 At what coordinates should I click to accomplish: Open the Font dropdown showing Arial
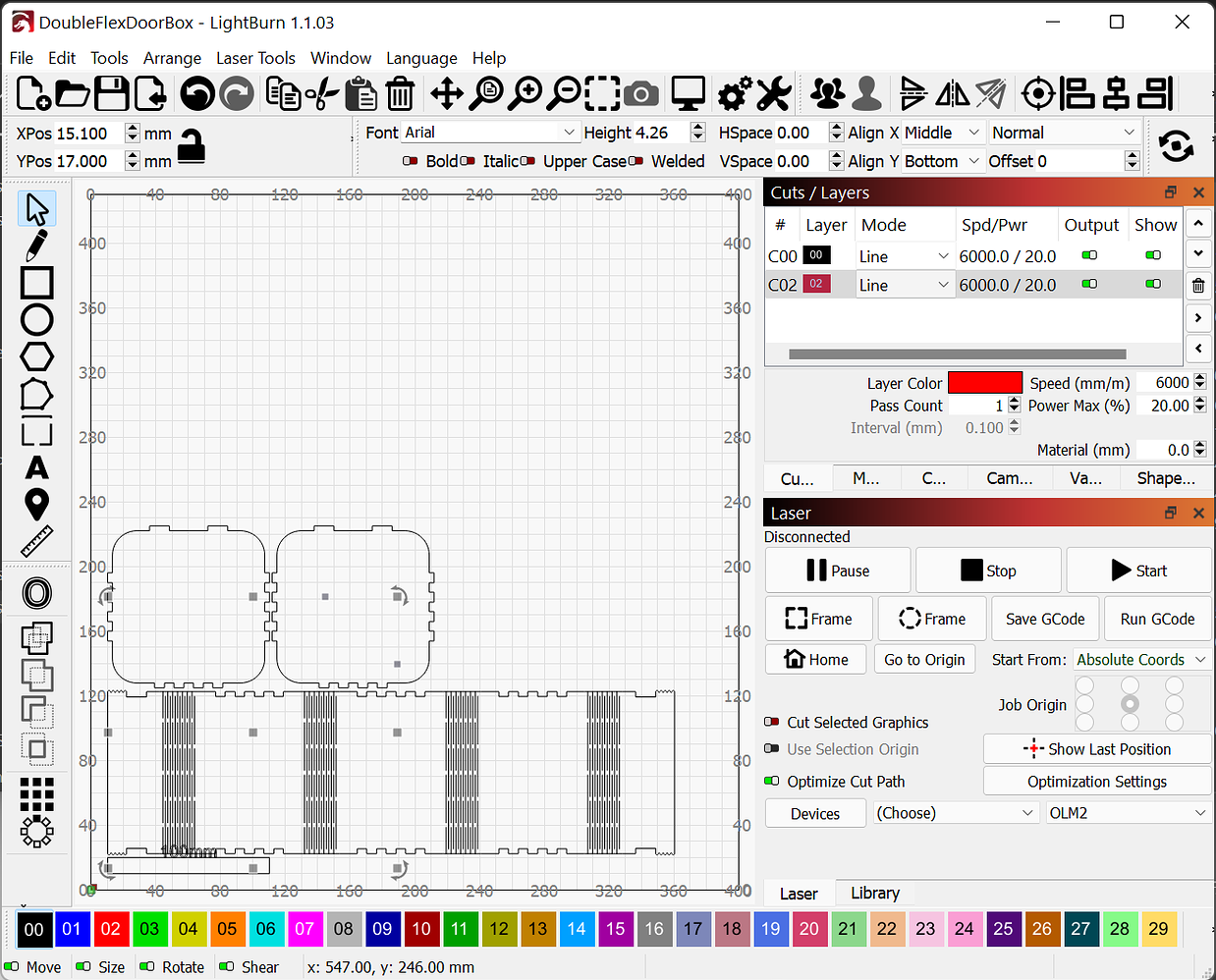coord(491,132)
